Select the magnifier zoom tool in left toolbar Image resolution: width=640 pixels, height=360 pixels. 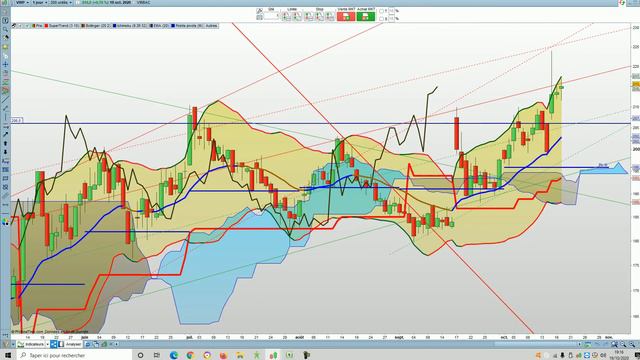(5, 29)
